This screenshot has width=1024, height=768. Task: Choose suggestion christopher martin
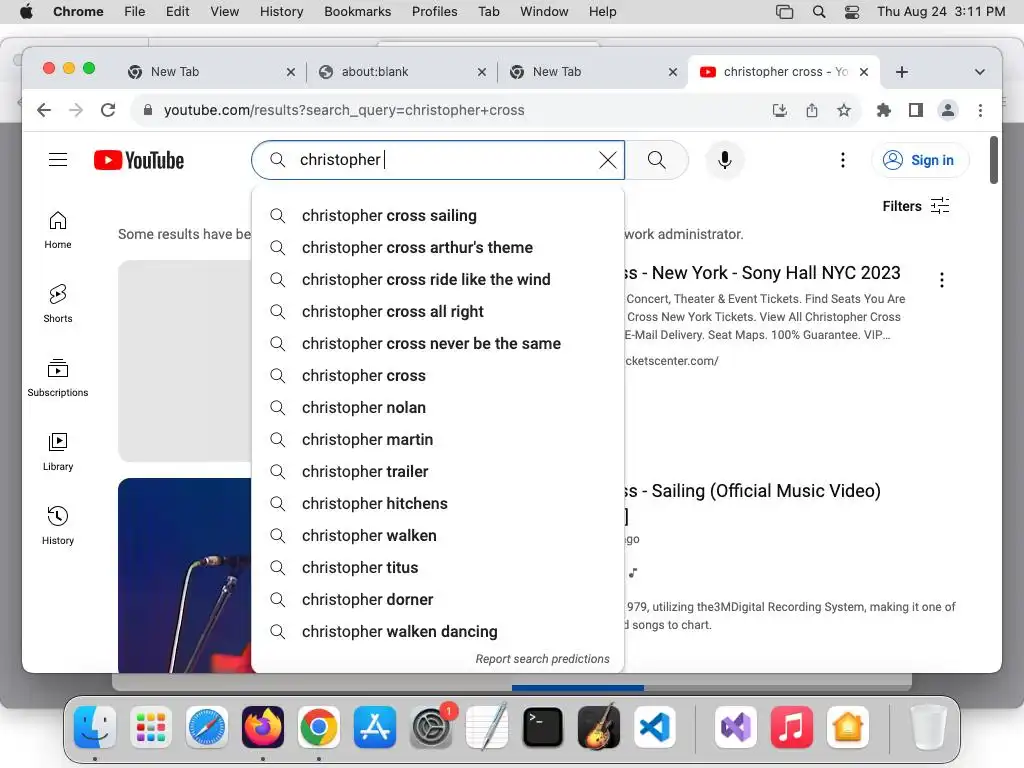click(438, 440)
